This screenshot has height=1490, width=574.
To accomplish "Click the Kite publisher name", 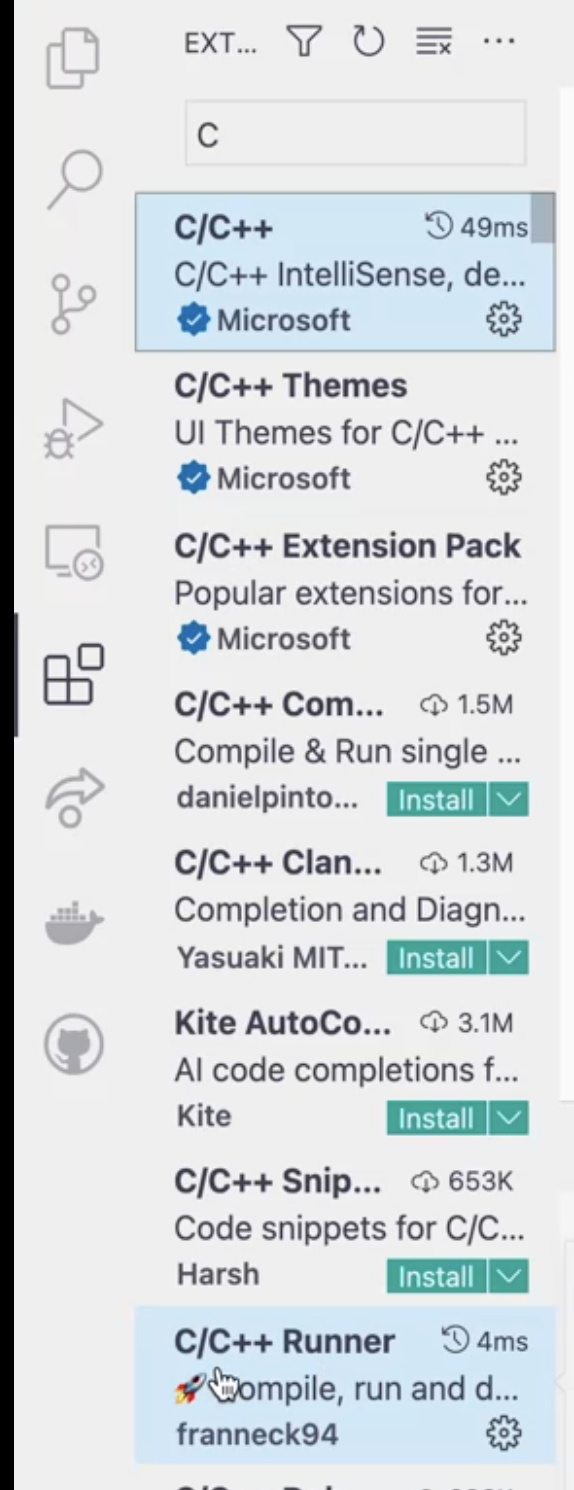I will (203, 1116).
